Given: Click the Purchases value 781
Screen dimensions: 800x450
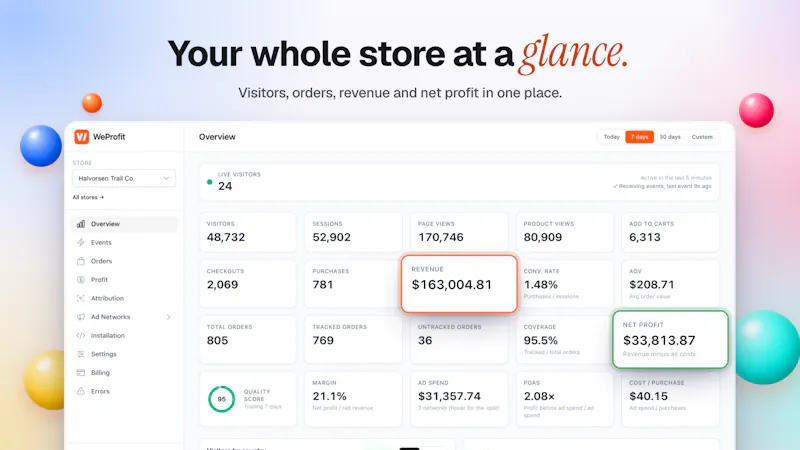Looking at the screenshot, I should coord(323,285).
